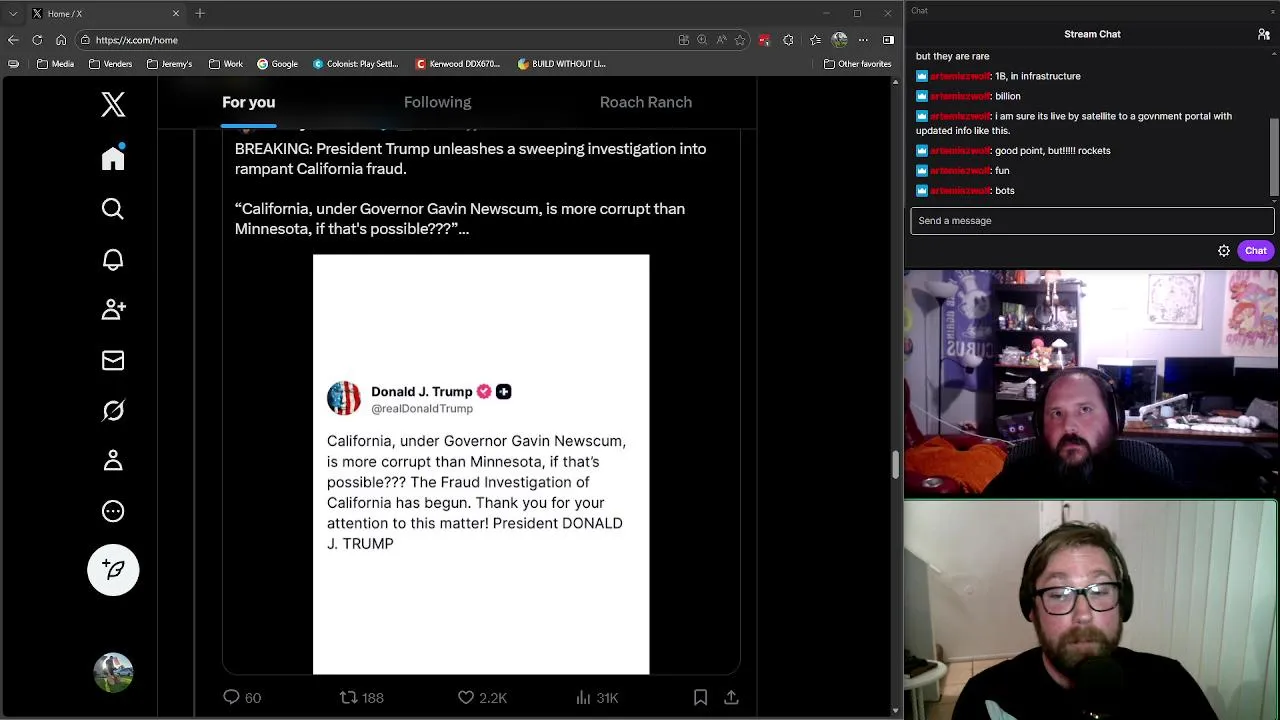Click the page vertical scrollbar thumb
Image resolution: width=1280 pixels, height=720 pixels.
[x=896, y=465]
